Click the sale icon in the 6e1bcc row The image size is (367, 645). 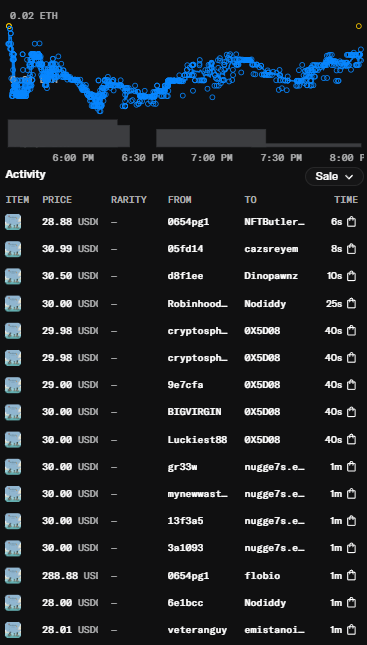click(x=351, y=603)
